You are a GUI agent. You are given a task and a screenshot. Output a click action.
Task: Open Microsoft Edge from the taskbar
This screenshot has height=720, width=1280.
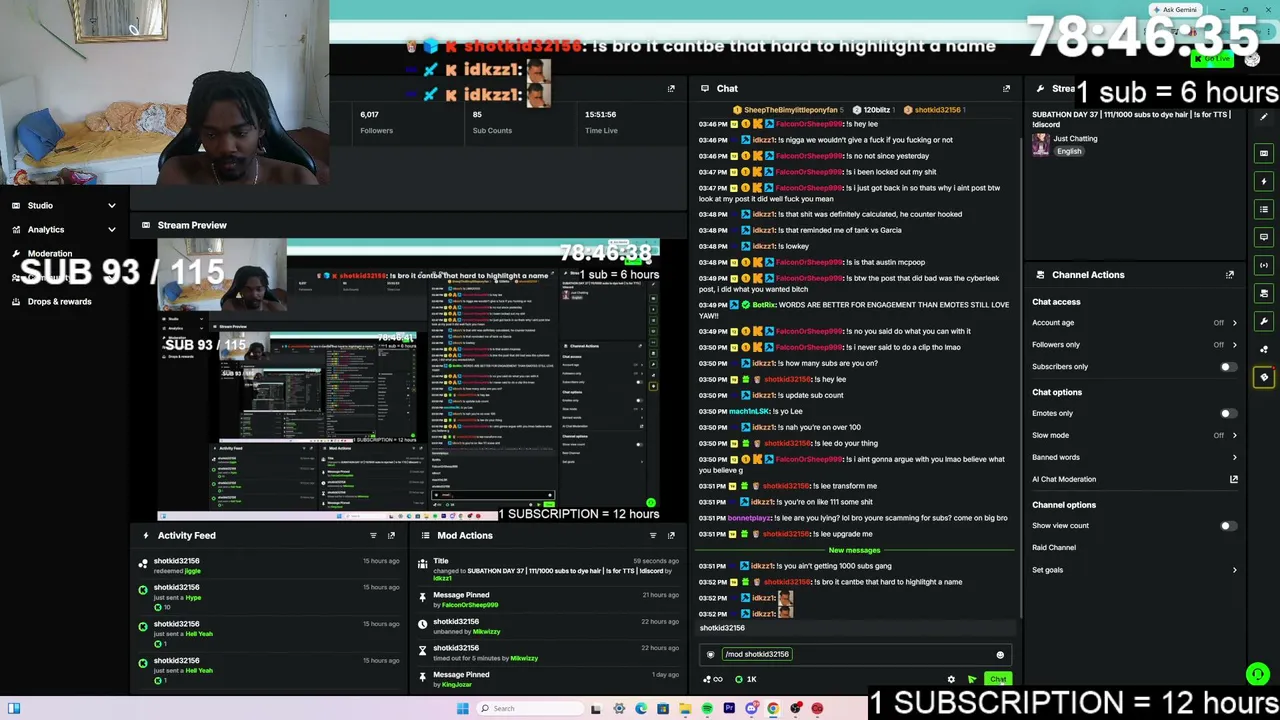641,709
